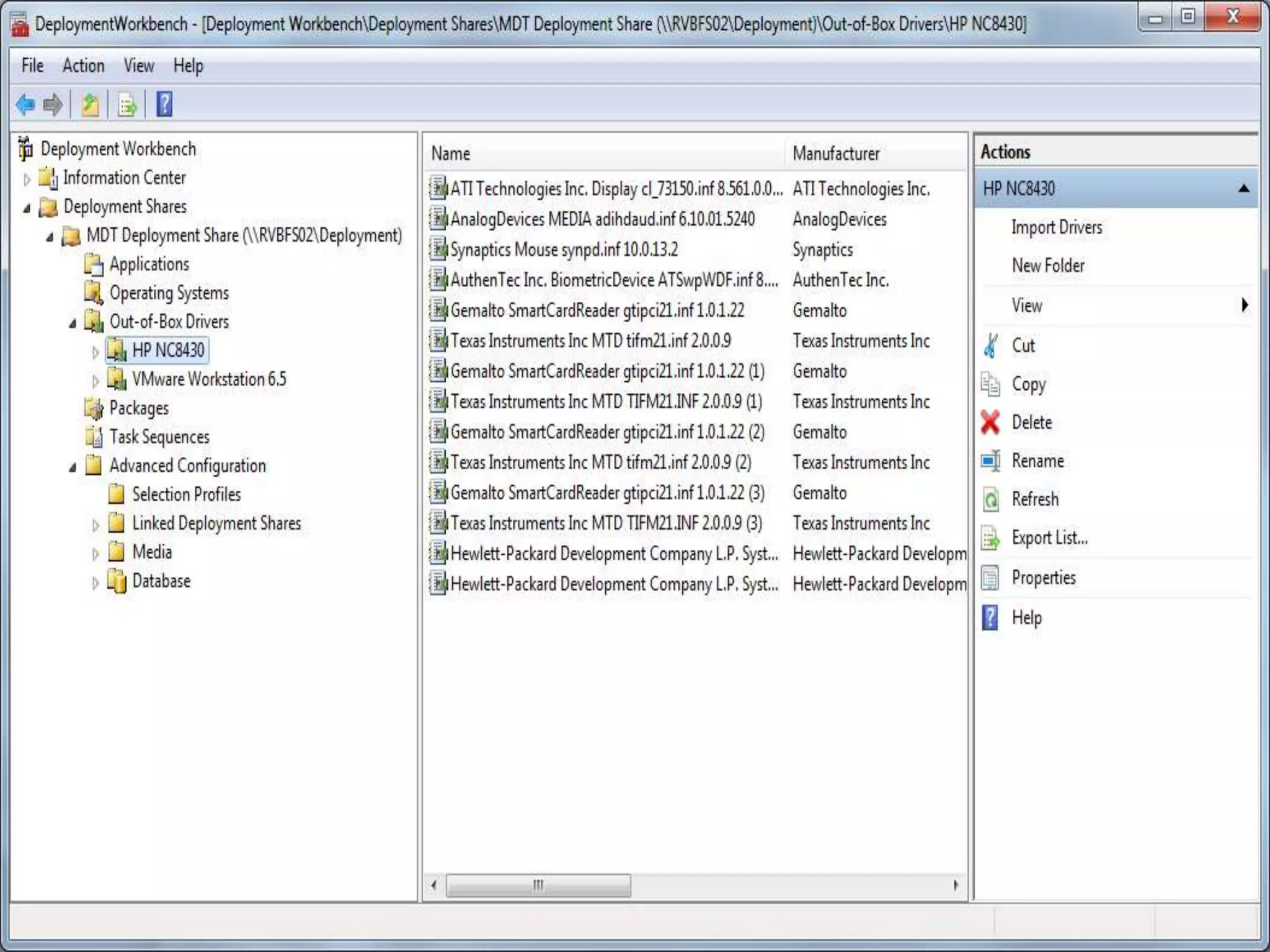Screen dimensions: 1270x952
Task: Click the Delete action label
Action: pyautogui.click(x=1032, y=423)
